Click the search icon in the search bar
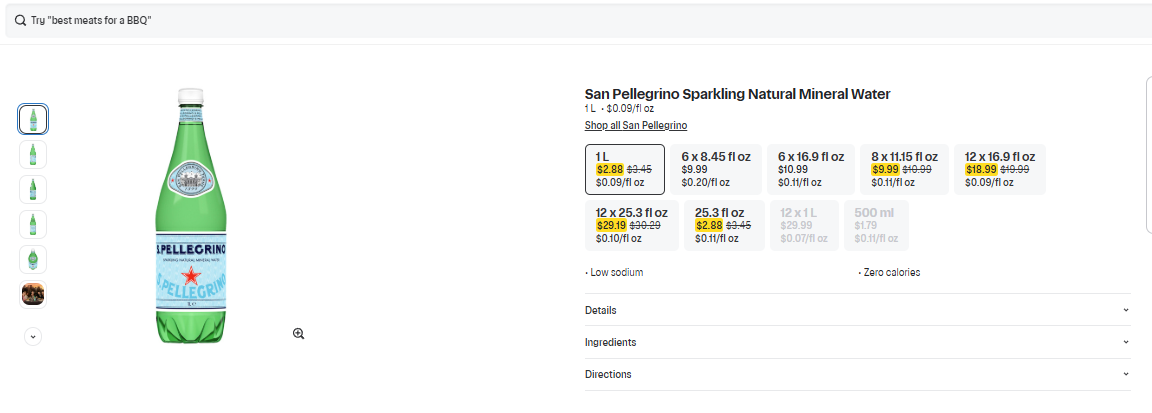The image size is (1152, 413). pos(20,21)
